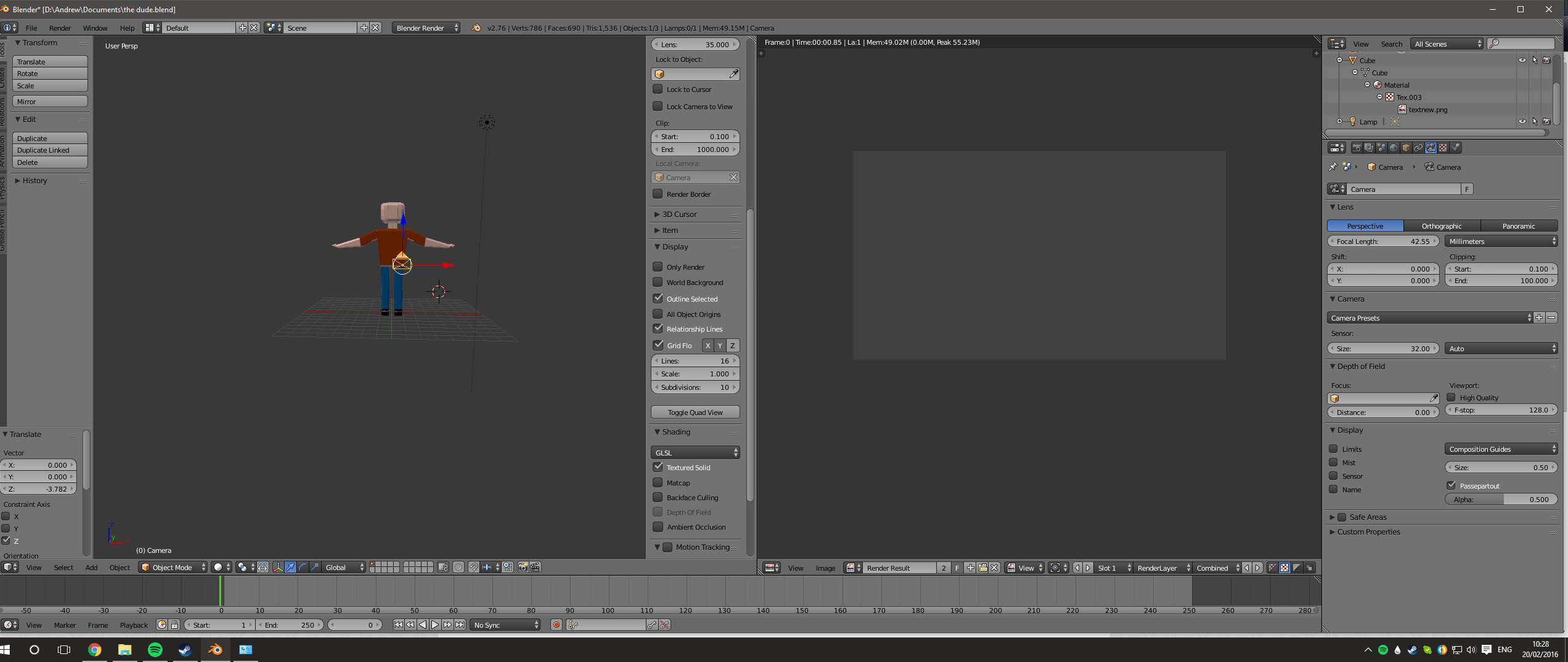Open the Global orientation dropdown

(344, 567)
